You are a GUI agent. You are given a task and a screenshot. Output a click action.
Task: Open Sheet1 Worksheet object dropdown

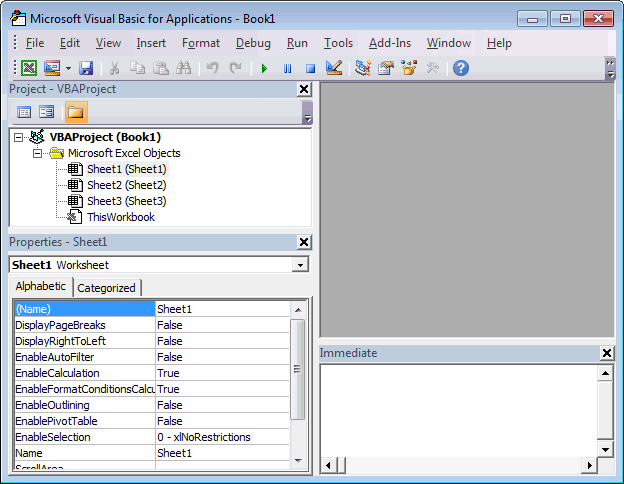[300, 265]
